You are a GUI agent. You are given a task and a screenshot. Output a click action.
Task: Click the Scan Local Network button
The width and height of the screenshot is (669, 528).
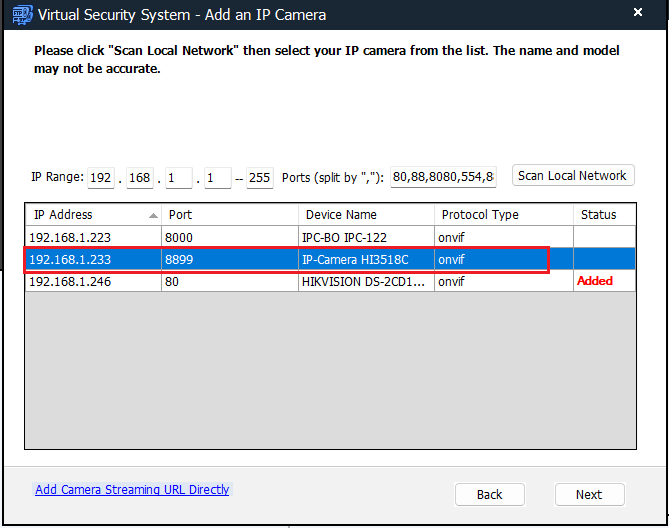(x=572, y=176)
